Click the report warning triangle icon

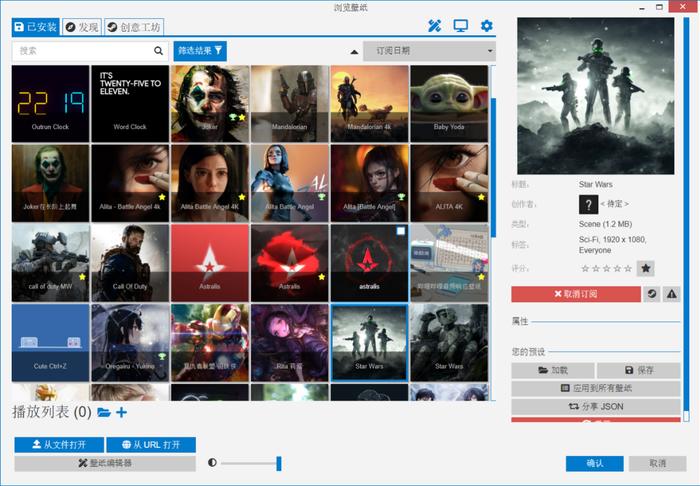pos(671,294)
